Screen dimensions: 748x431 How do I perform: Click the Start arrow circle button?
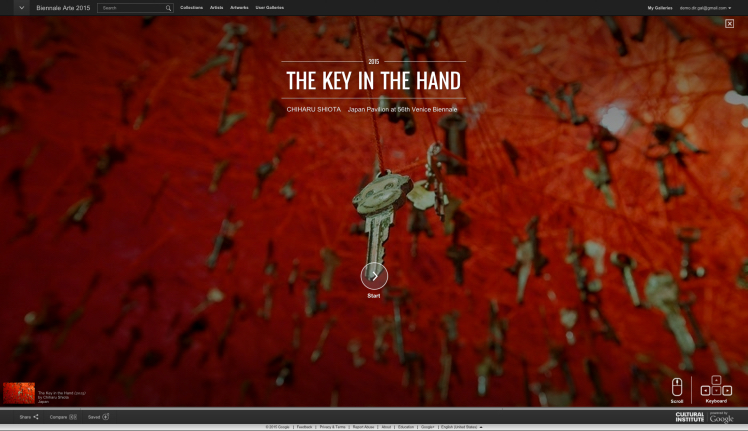coord(374,276)
